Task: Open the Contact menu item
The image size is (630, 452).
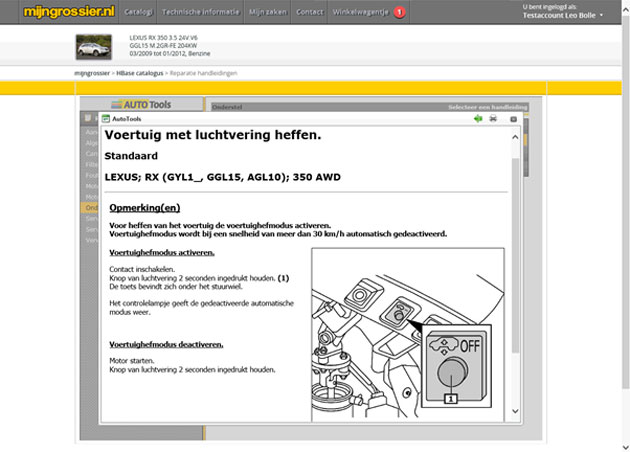Action: click(309, 12)
